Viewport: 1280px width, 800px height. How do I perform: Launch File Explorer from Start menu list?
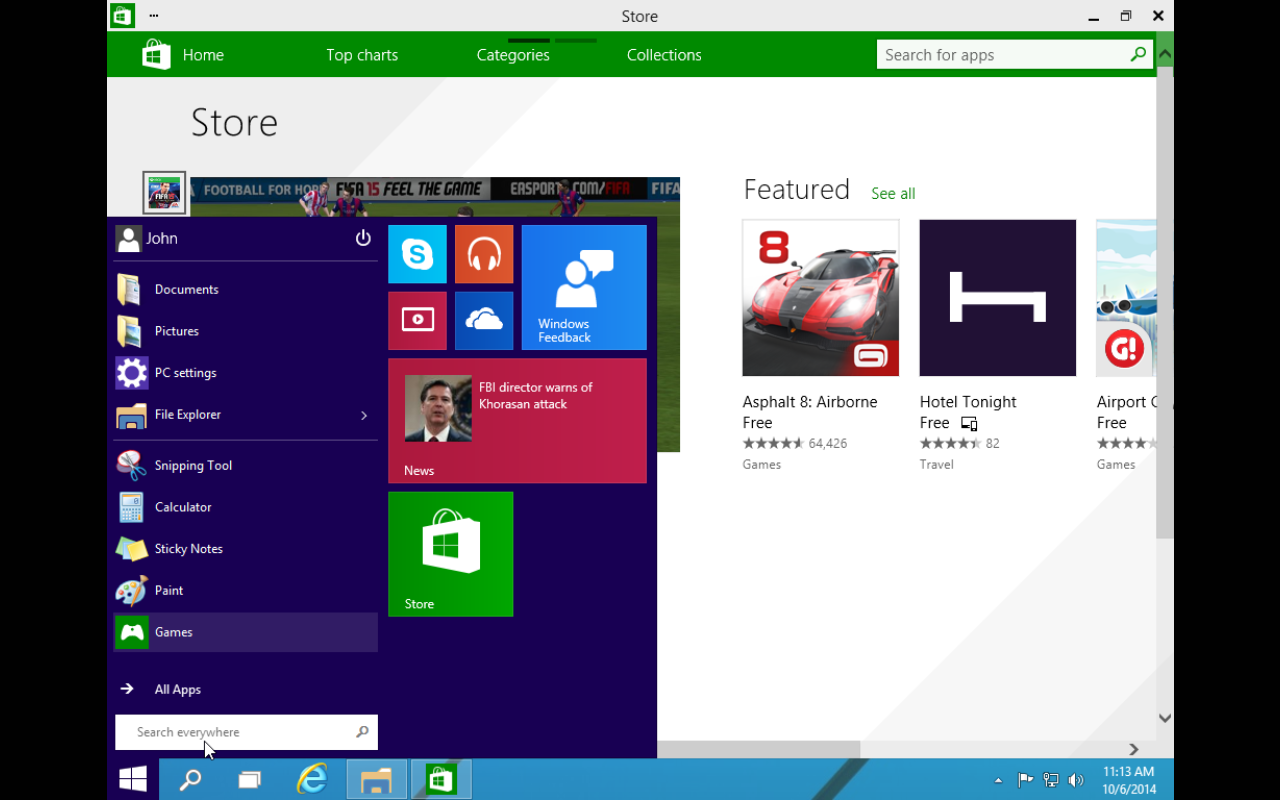(232, 415)
